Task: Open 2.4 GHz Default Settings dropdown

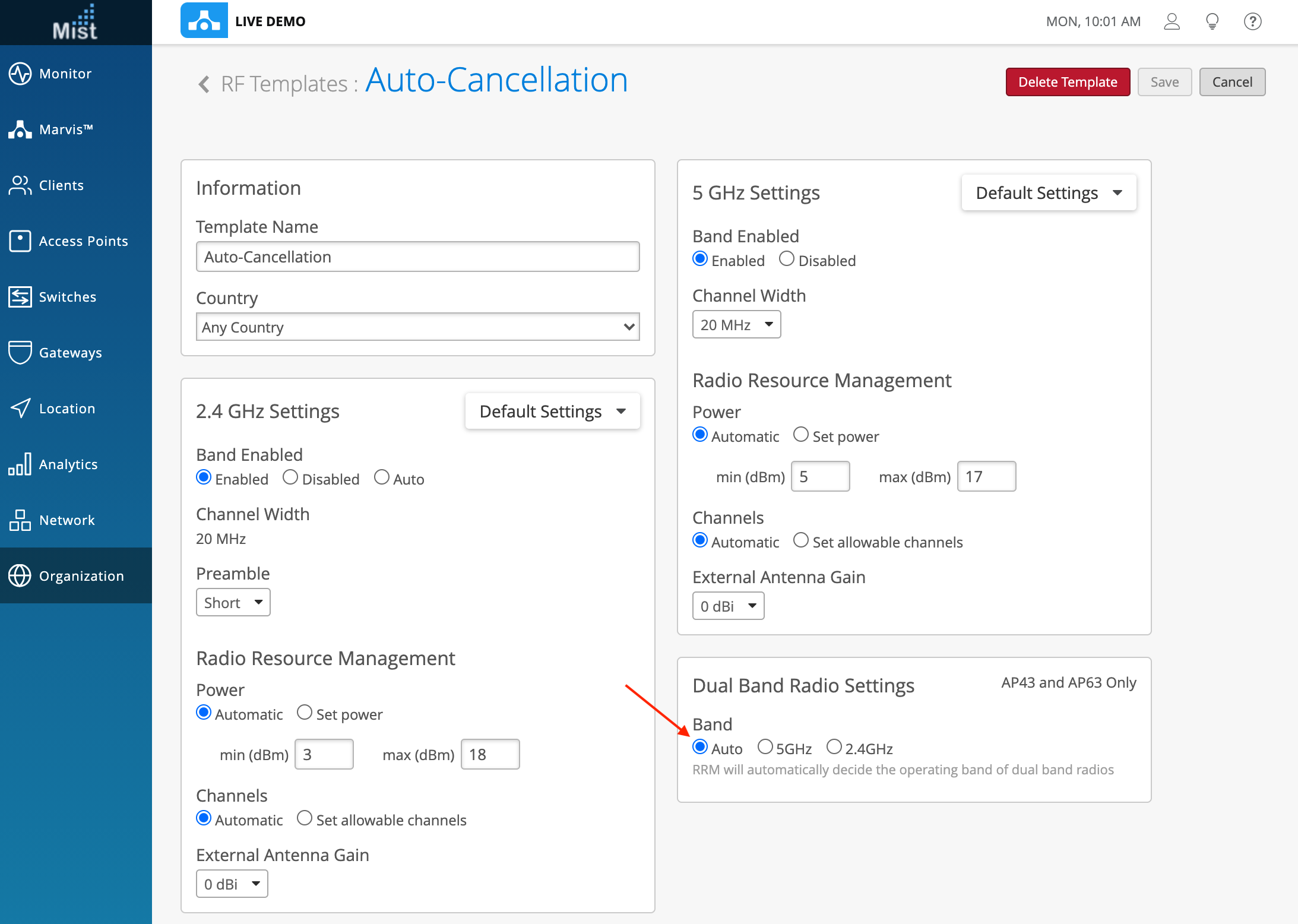Action: (552, 411)
